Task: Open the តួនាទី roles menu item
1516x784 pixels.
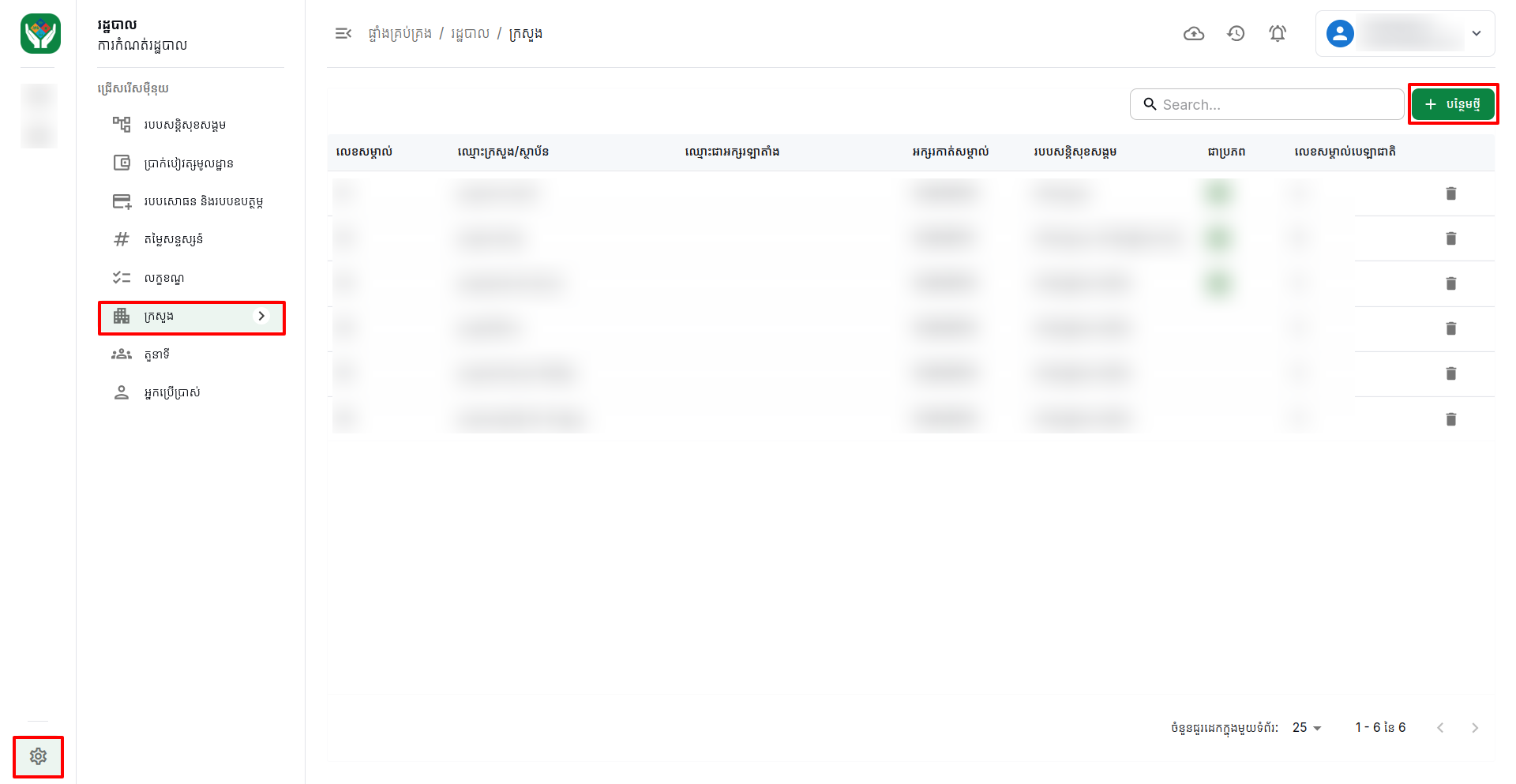Action: pos(191,354)
